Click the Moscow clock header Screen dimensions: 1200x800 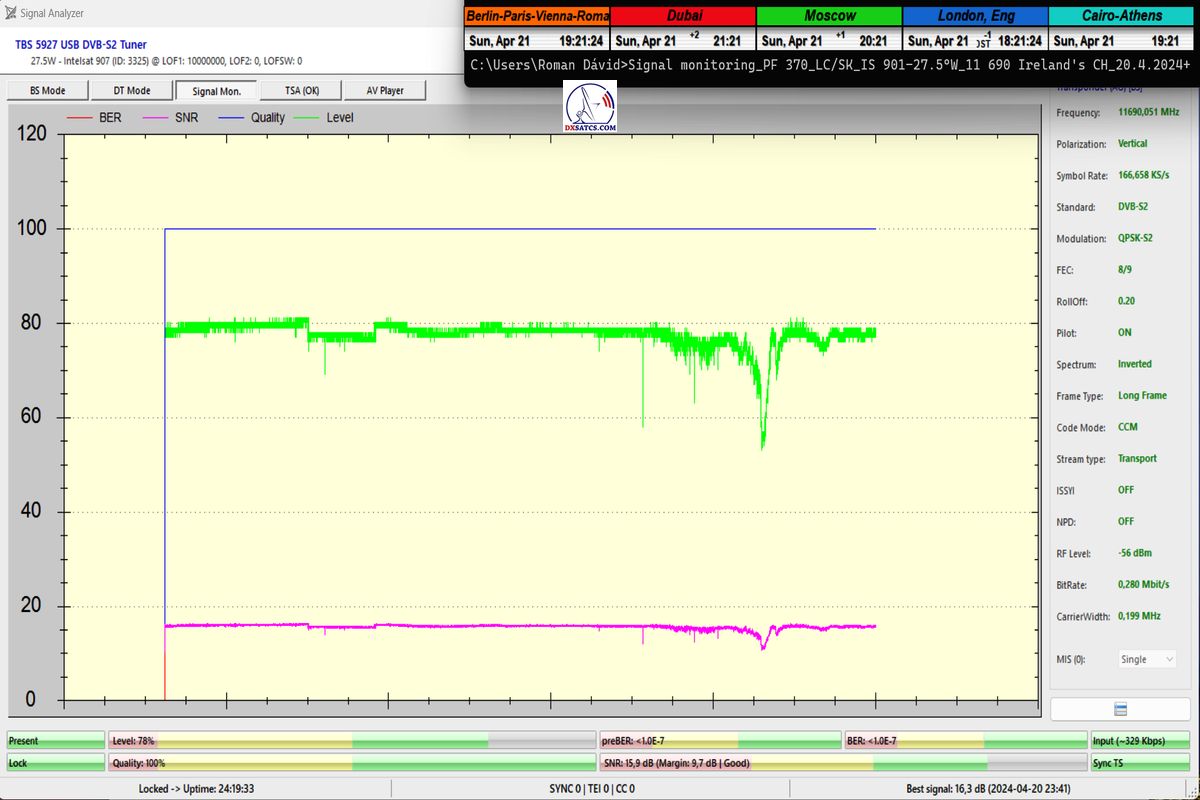tap(829, 16)
